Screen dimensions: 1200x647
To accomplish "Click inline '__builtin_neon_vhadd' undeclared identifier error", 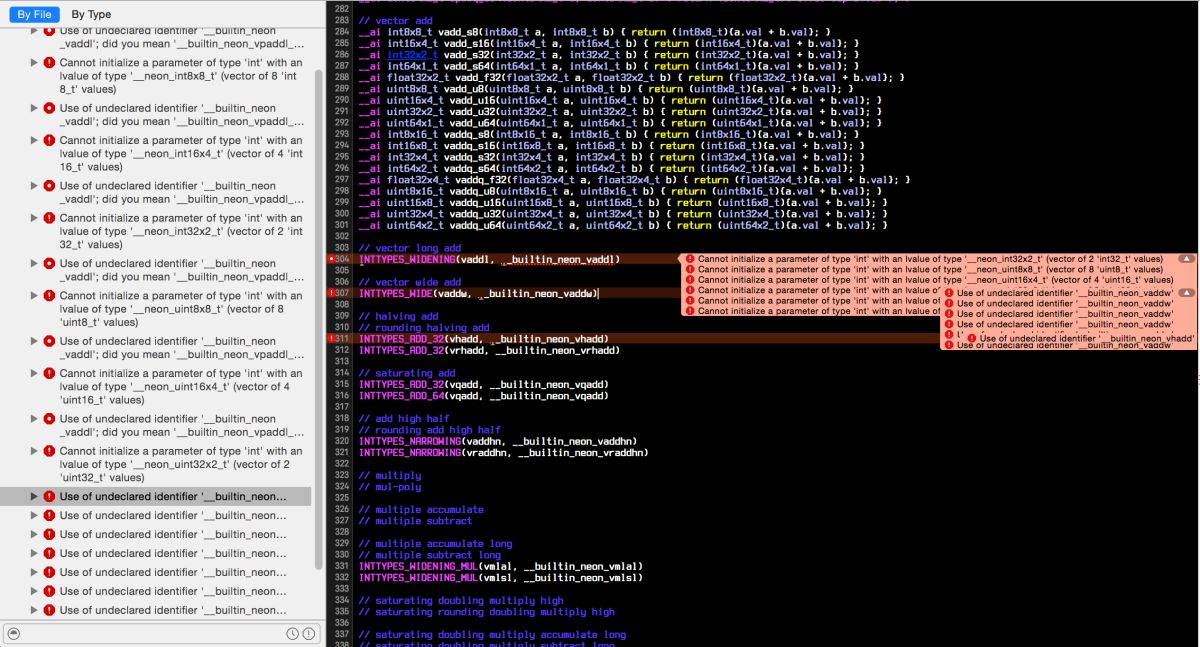I will pos(1087,338).
